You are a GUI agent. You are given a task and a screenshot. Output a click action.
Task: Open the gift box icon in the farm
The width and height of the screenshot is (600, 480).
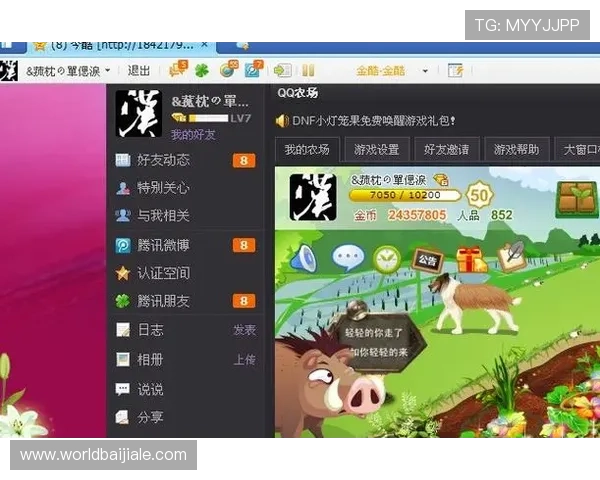point(471,260)
